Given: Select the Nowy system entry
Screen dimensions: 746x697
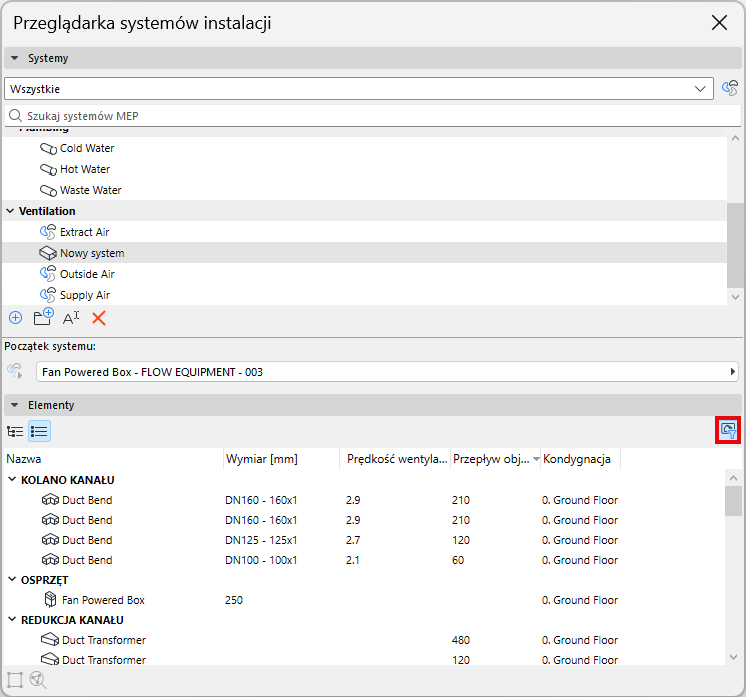Looking at the screenshot, I should [x=364, y=253].
